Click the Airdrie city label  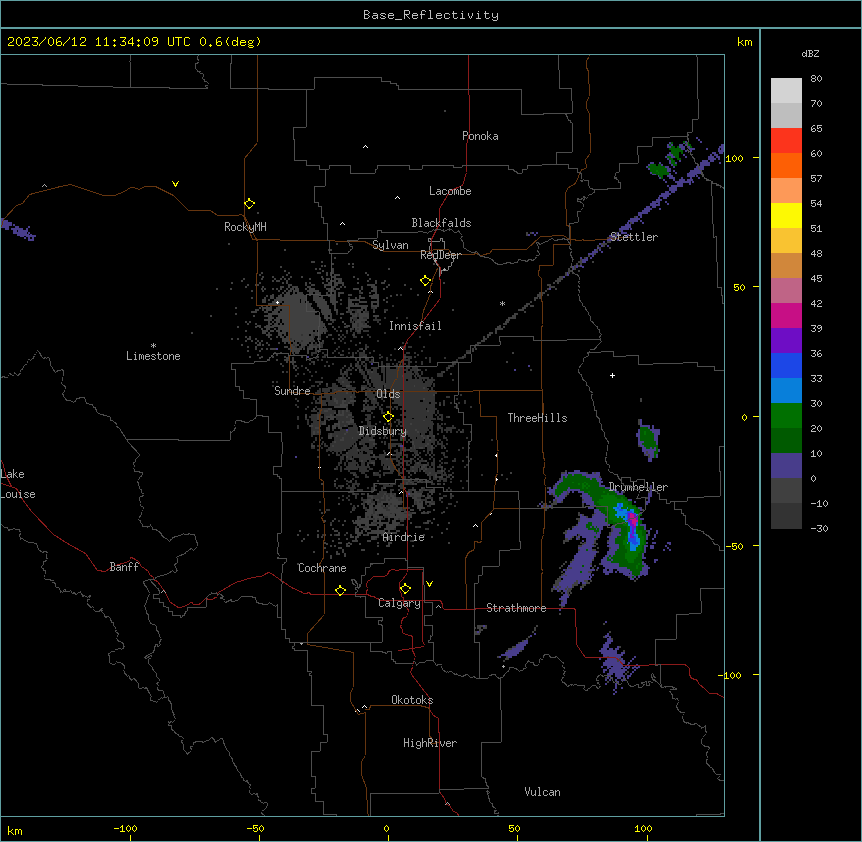[x=404, y=537]
